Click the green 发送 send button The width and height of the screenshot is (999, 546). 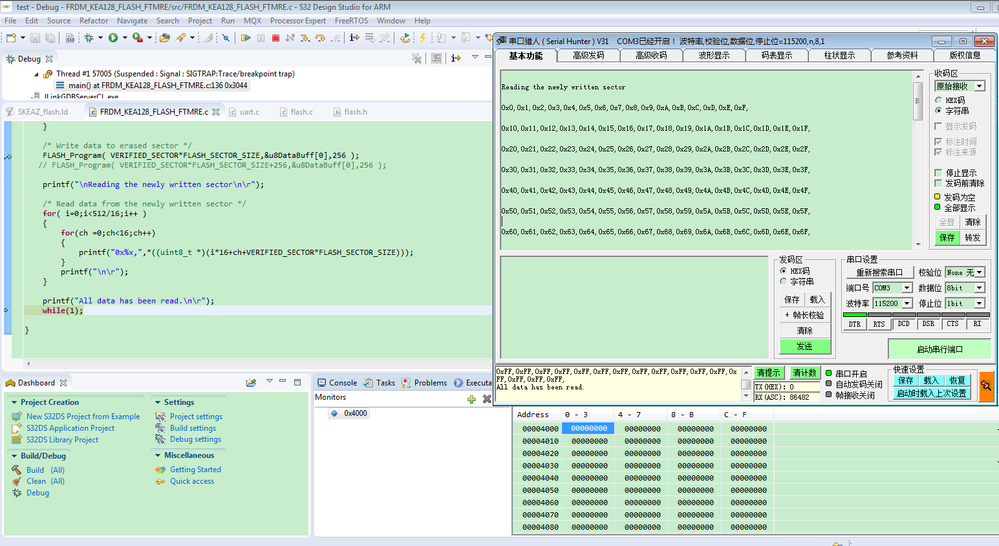804,345
